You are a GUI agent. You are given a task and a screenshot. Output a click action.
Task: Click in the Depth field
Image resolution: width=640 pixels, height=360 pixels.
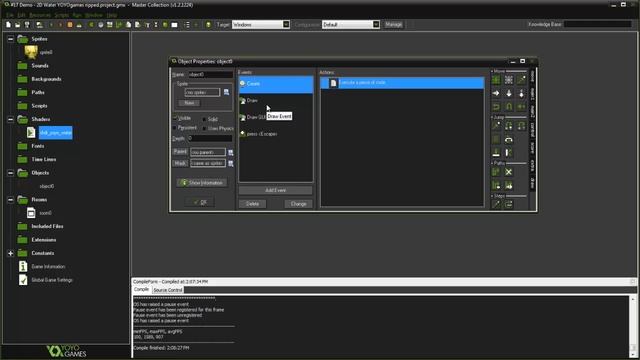point(211,138)
